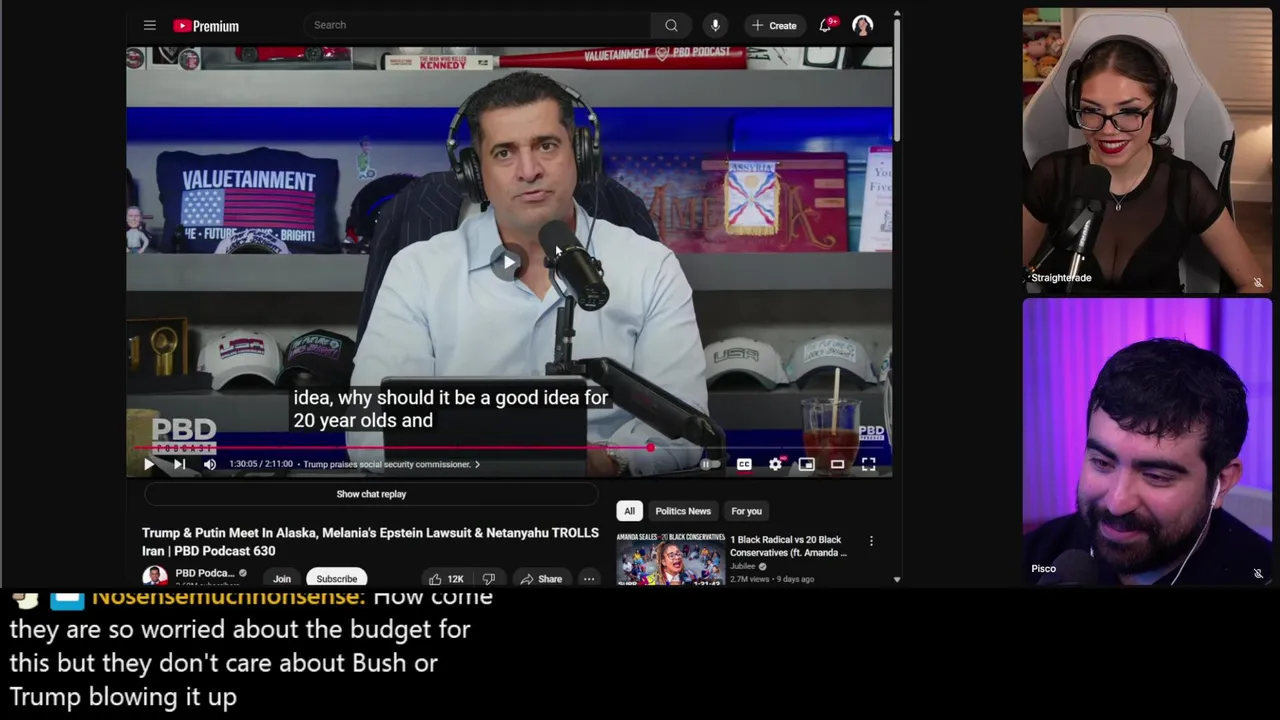
Task: Open the Create video button
Action: [774, 25]
